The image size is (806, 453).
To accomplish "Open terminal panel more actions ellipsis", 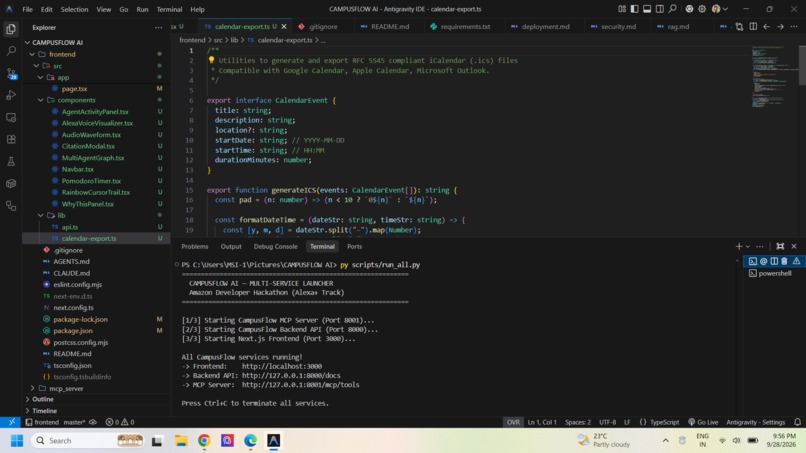I will pos(760,246).
